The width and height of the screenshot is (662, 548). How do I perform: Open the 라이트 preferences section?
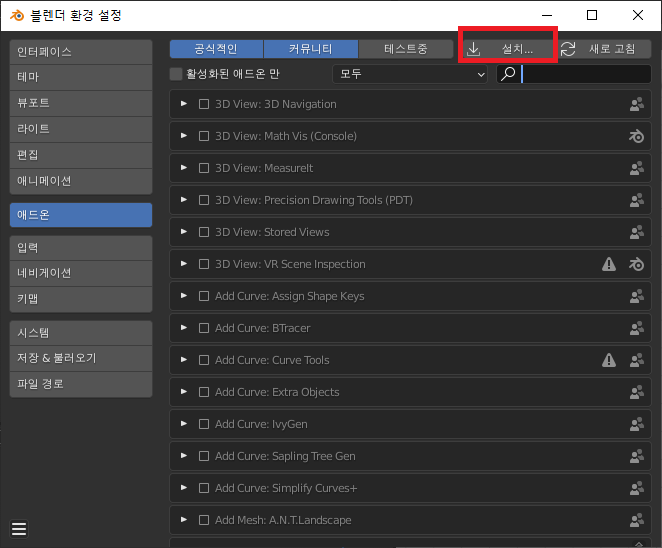point(81,129)
